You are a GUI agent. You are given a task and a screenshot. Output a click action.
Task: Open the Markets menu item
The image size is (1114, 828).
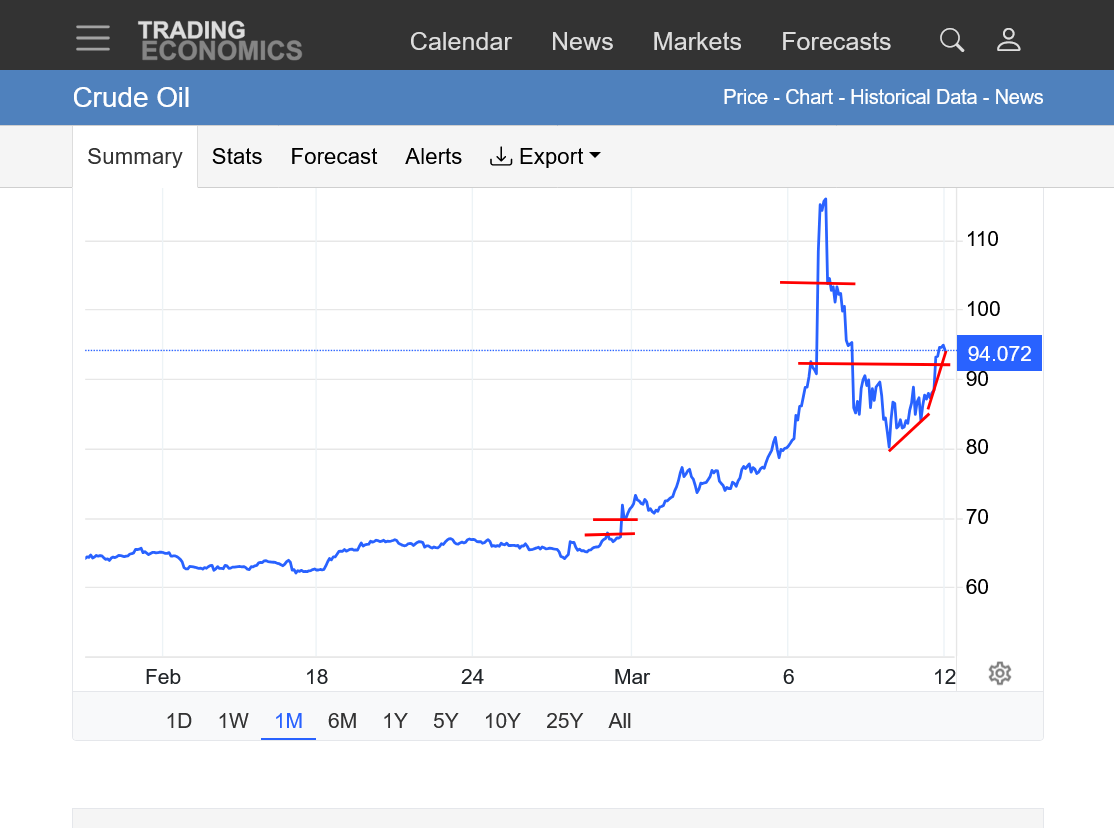[x=697, y=42]
